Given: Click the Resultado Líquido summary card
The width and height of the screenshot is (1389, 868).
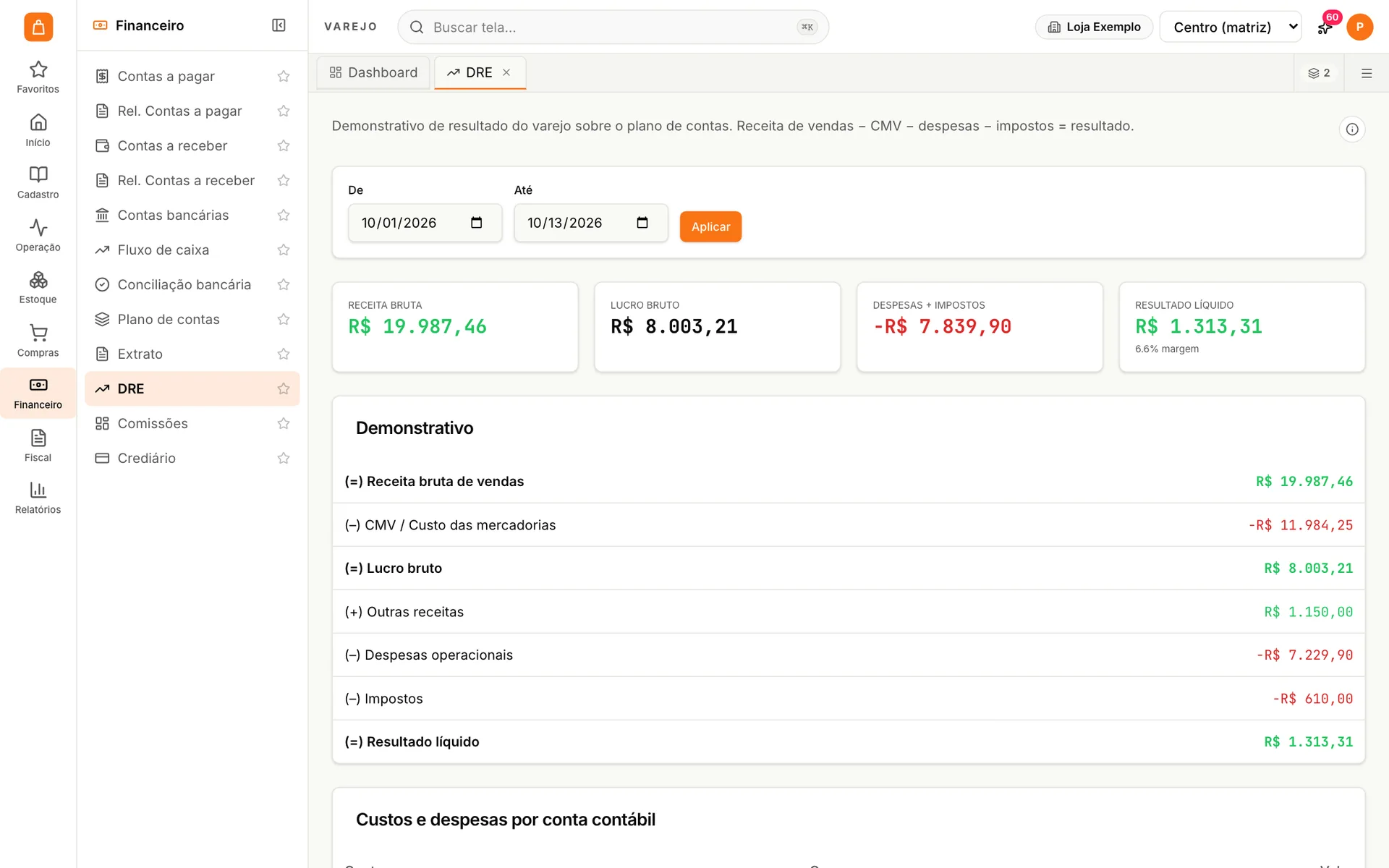Looking at the screenshot, I should [x=1242, y=327].
